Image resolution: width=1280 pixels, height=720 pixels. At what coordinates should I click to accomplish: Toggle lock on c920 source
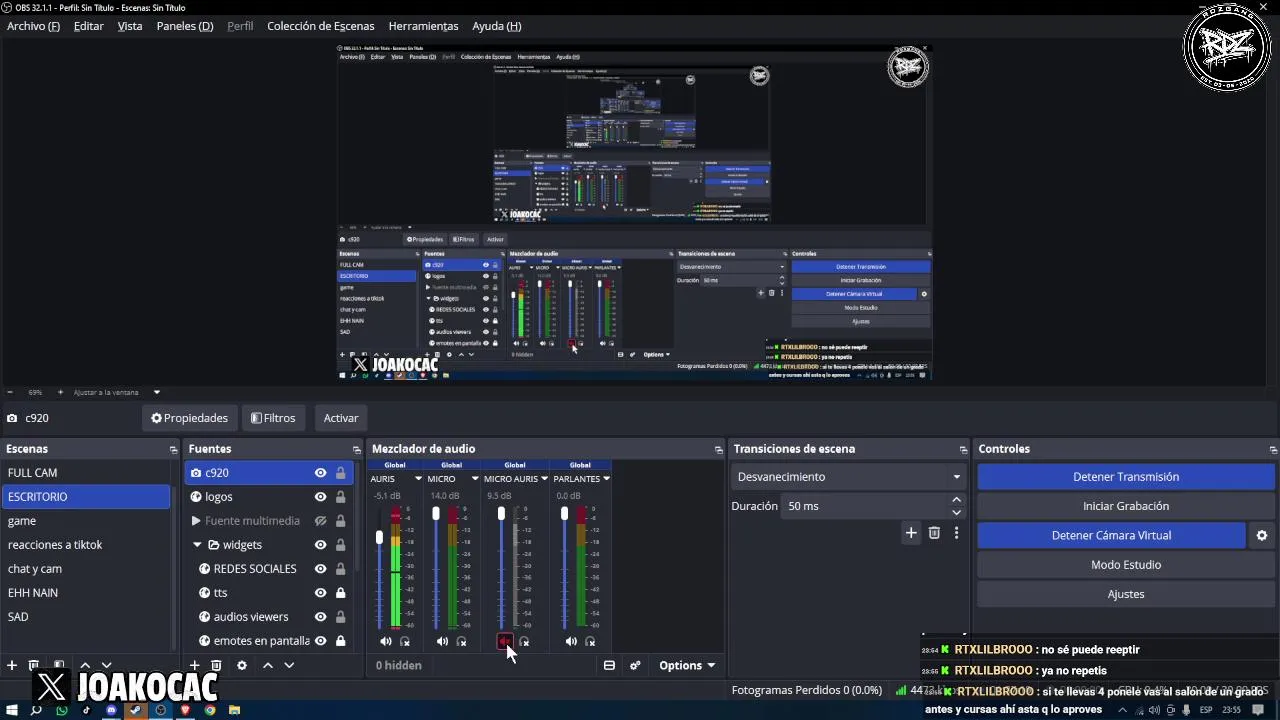pyautogui.click(x=340, y=473)
